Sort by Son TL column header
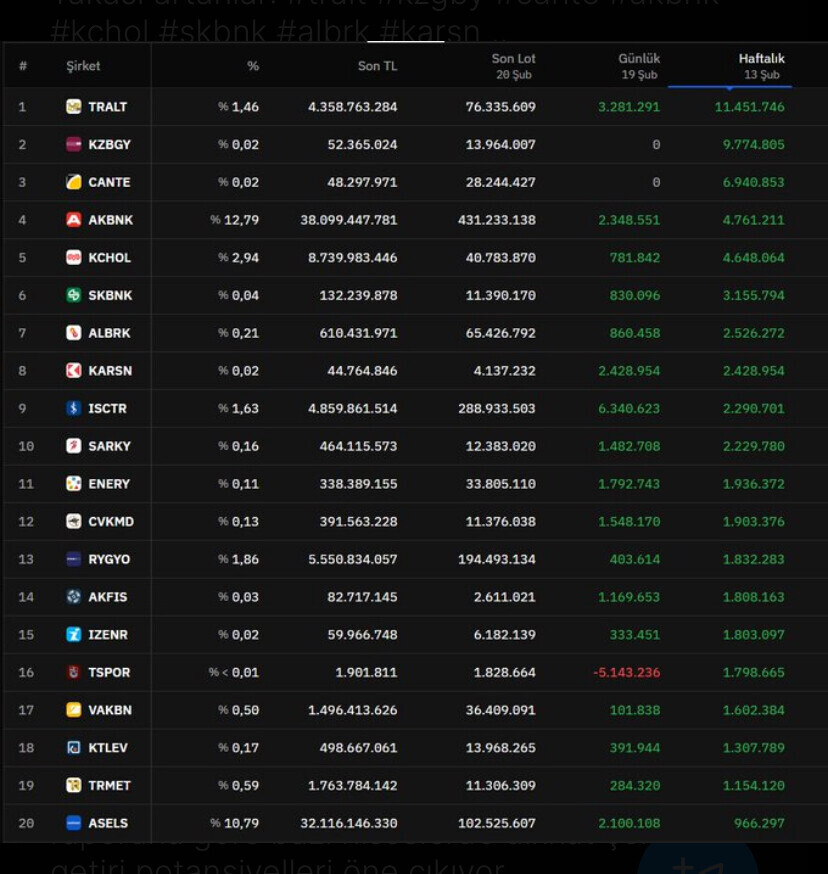The image size is (828, 874). (x=377, y=66)
